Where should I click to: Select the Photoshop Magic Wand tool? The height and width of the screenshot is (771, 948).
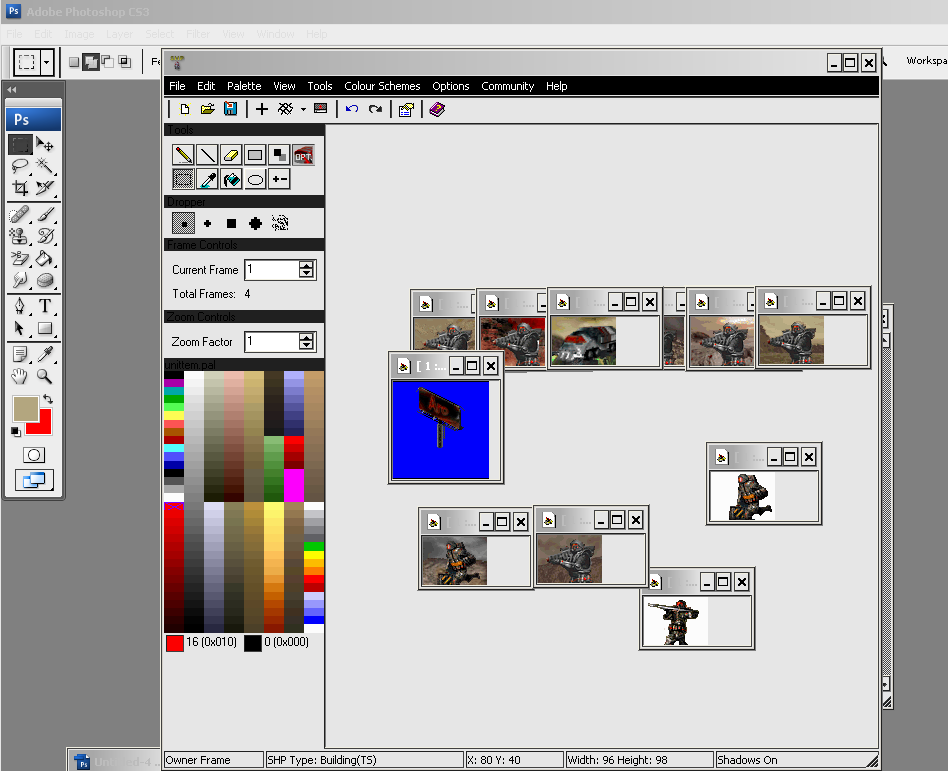45,165
